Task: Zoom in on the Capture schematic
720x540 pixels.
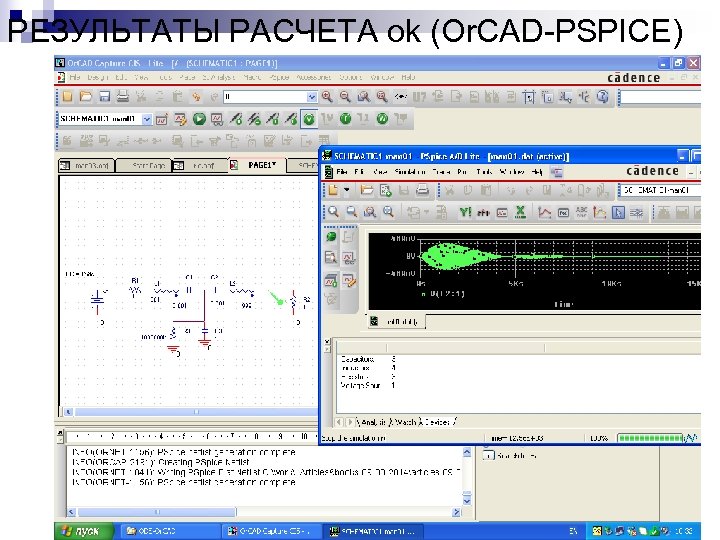Action: 327,96
